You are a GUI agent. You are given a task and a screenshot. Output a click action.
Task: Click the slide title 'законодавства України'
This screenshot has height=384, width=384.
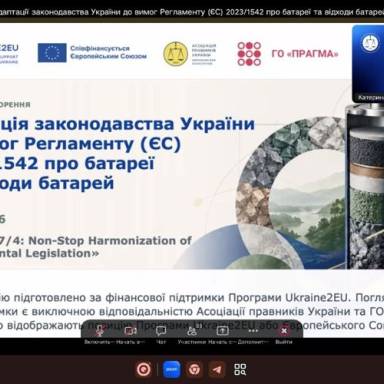pos(145,124)
